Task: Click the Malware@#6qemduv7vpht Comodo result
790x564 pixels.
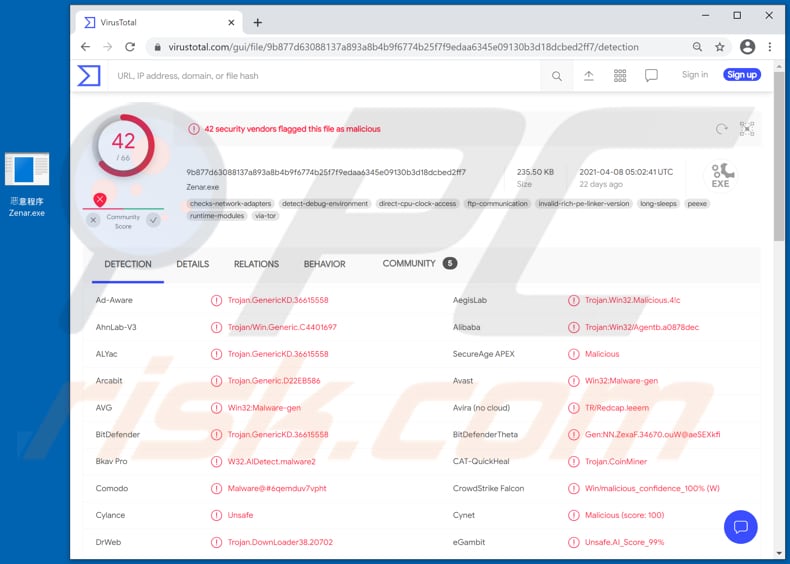Action: [277, 488]
